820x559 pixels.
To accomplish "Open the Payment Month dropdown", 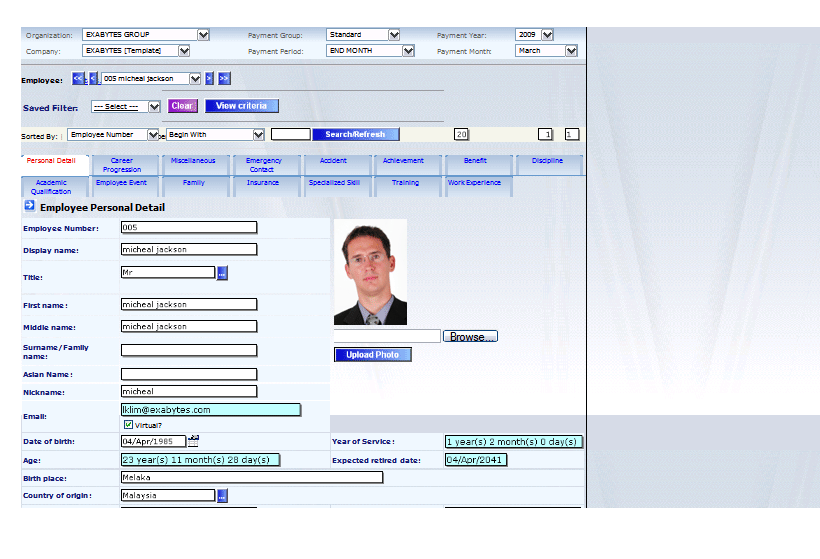I will click(x=571, y=51).
